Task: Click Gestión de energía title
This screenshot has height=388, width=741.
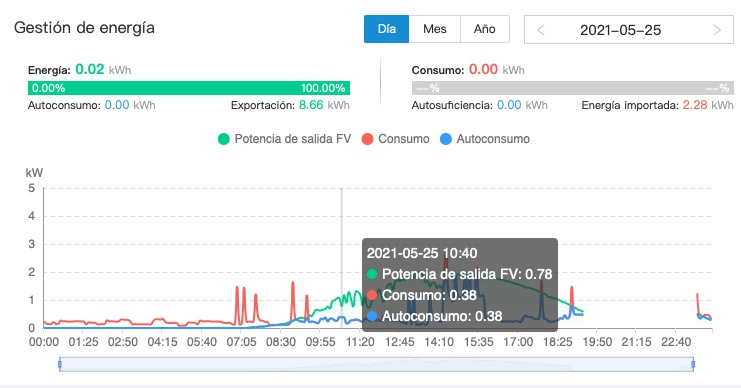Action: tap(84, 28)
